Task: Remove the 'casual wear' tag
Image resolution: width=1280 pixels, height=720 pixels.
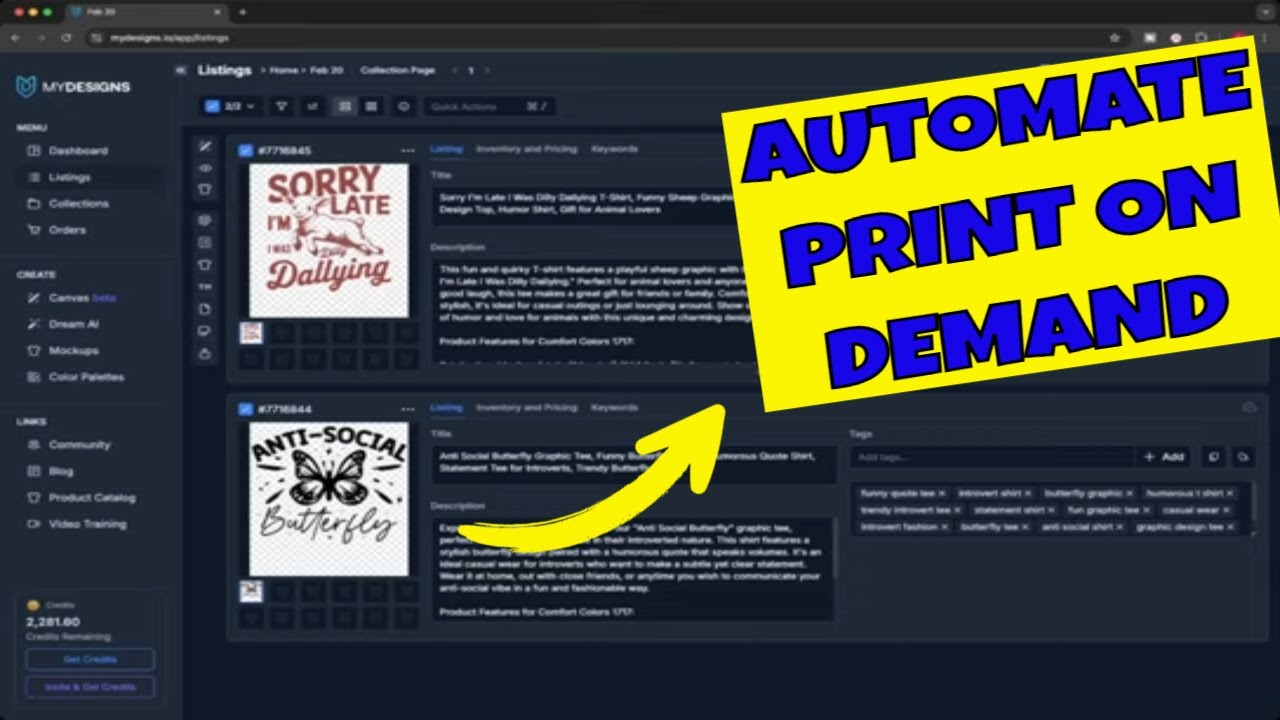Action: click(1227, 510)
